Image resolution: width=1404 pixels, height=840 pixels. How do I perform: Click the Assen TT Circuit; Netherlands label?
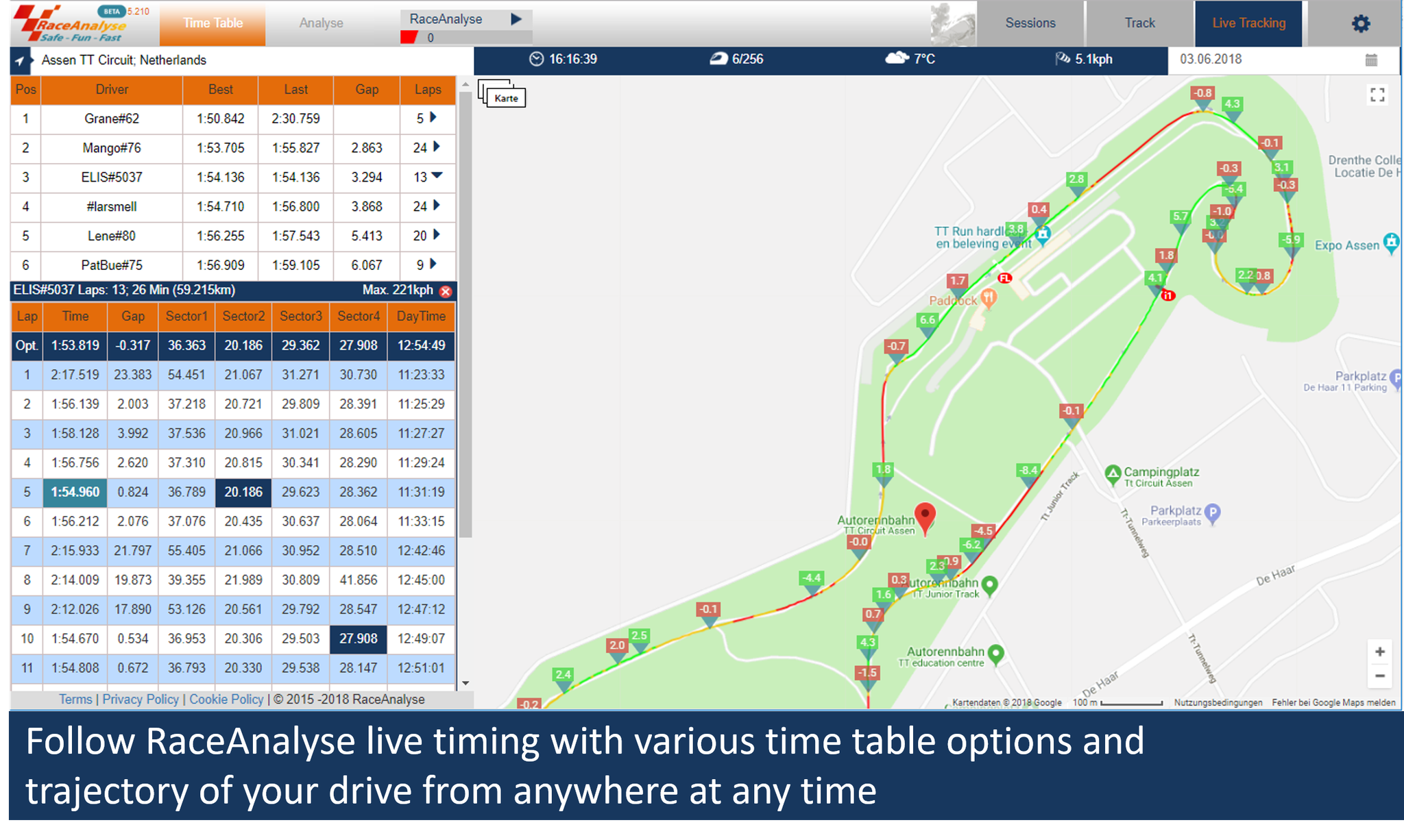click(x=124, y=60)
